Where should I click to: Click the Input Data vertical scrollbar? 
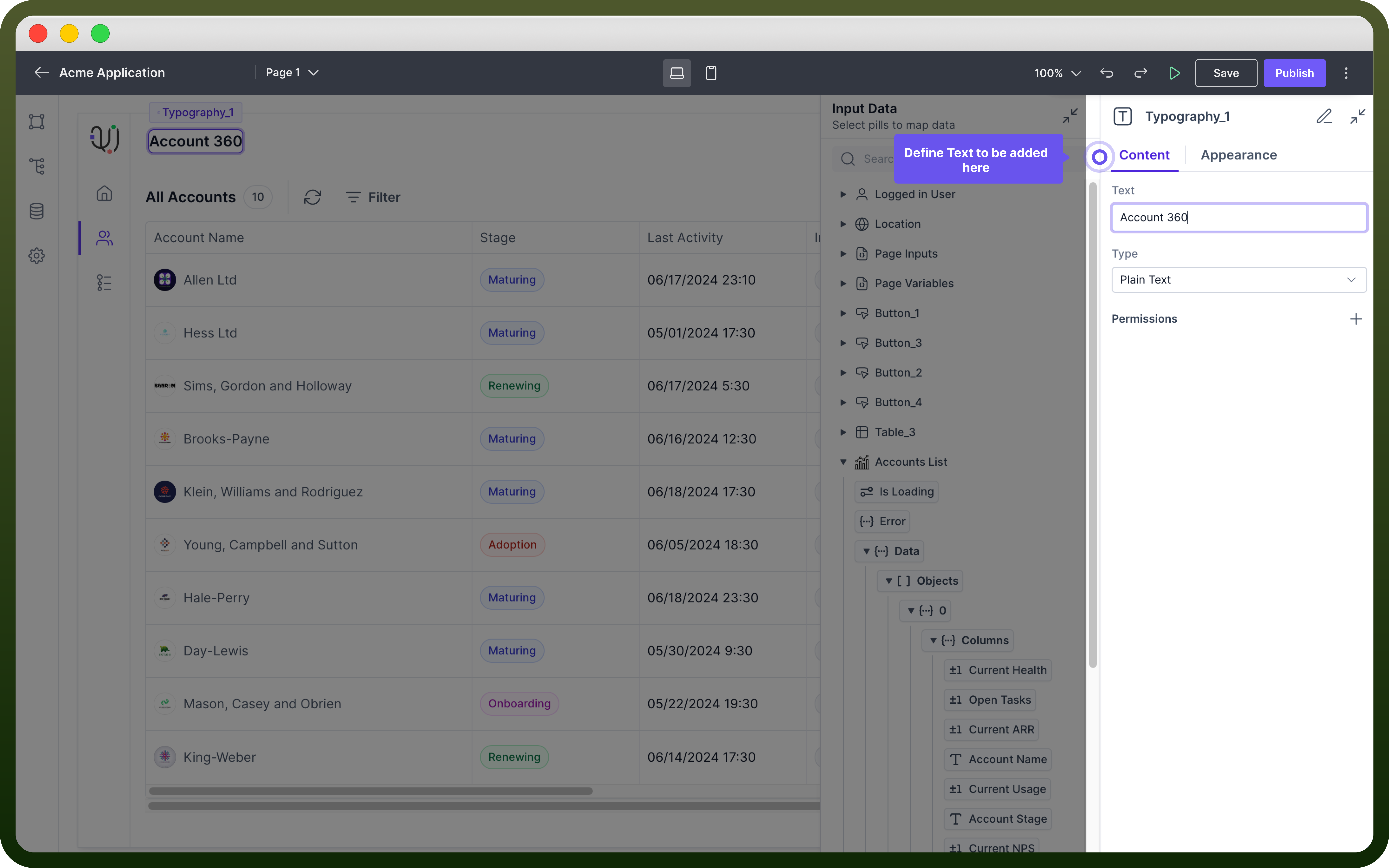point(1093,425)
